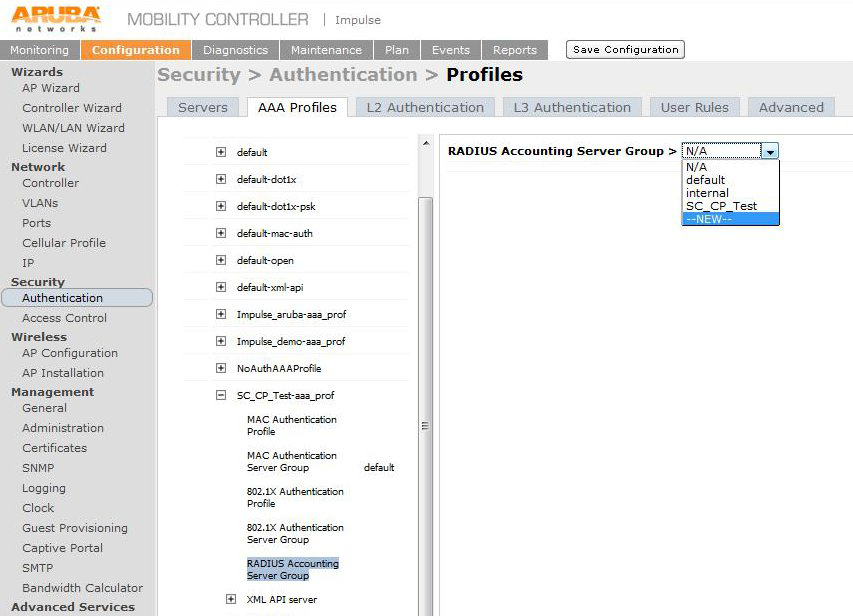This screenshot has height=616, width=853.
Task: Expand the Impulse_demo-aaa_prof node
Action: [221, 341]
